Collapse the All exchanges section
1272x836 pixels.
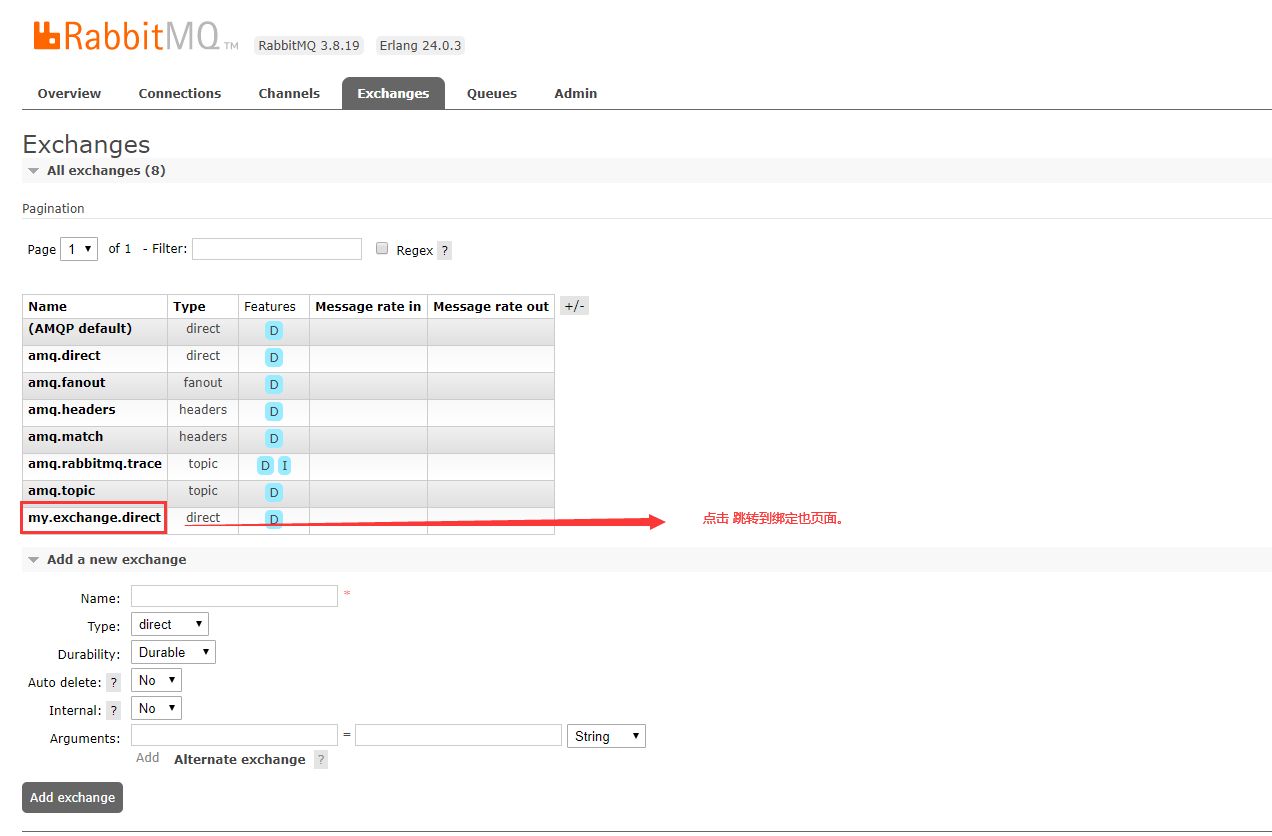click(x=106, y=171)
